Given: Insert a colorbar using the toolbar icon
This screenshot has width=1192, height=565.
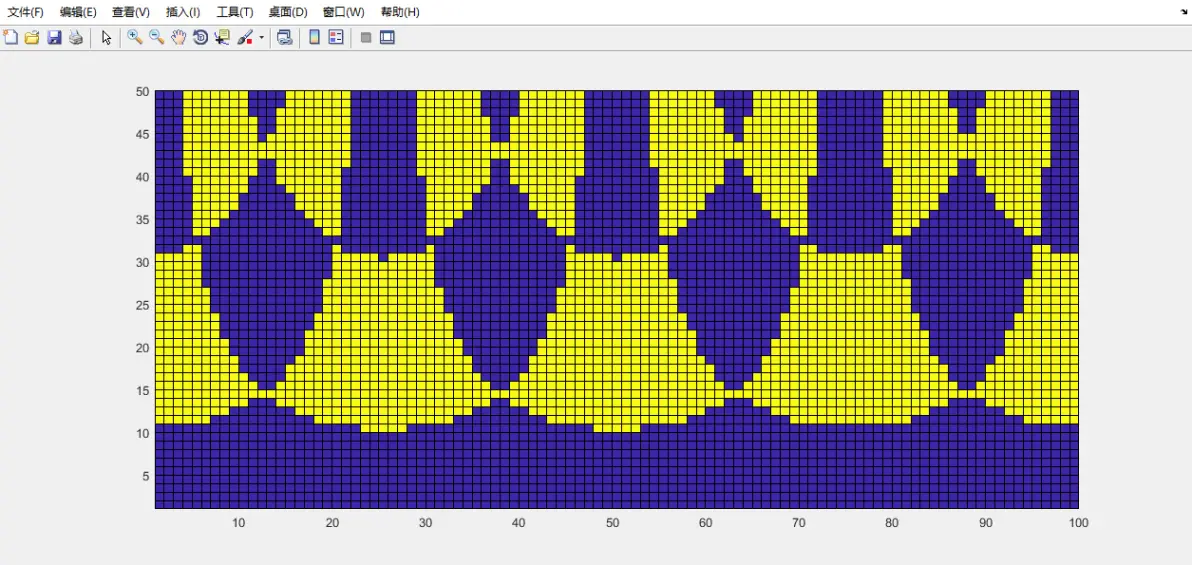Looking at the screenshot, I should click(314, 37).
